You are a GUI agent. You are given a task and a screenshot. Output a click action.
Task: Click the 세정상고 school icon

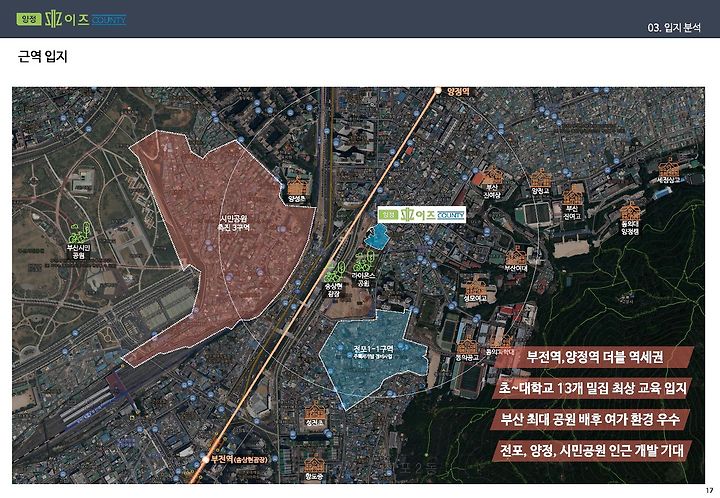click(x=668, y=168)
